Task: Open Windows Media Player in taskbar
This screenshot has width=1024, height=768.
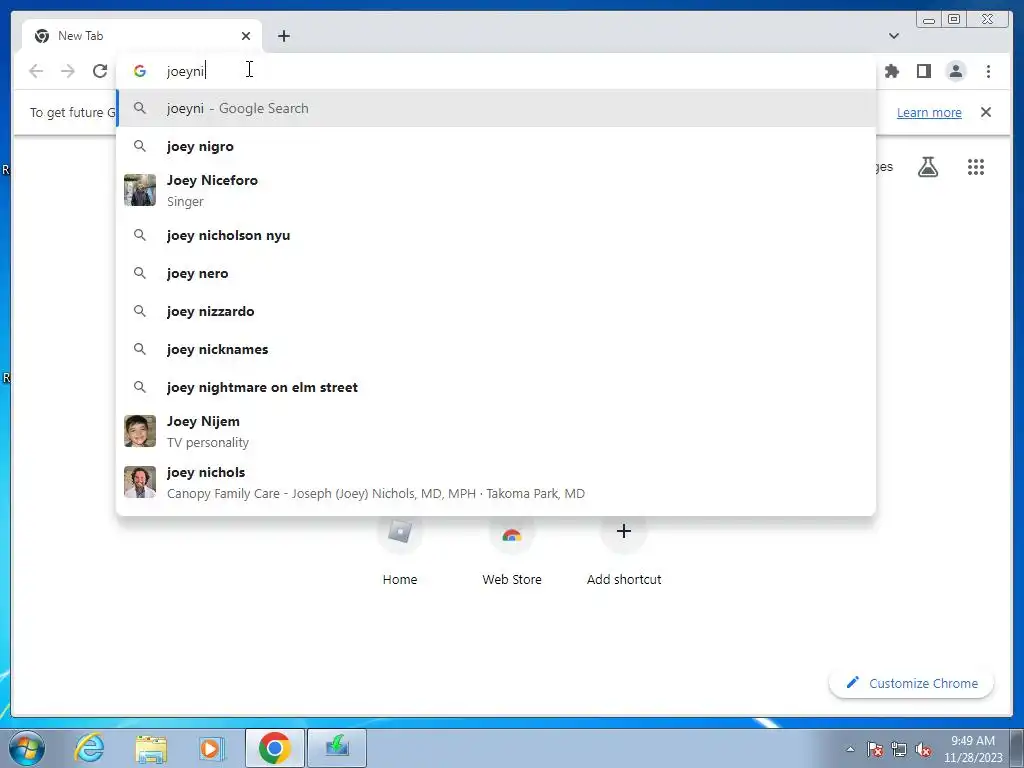Action: tap(212, 748)
